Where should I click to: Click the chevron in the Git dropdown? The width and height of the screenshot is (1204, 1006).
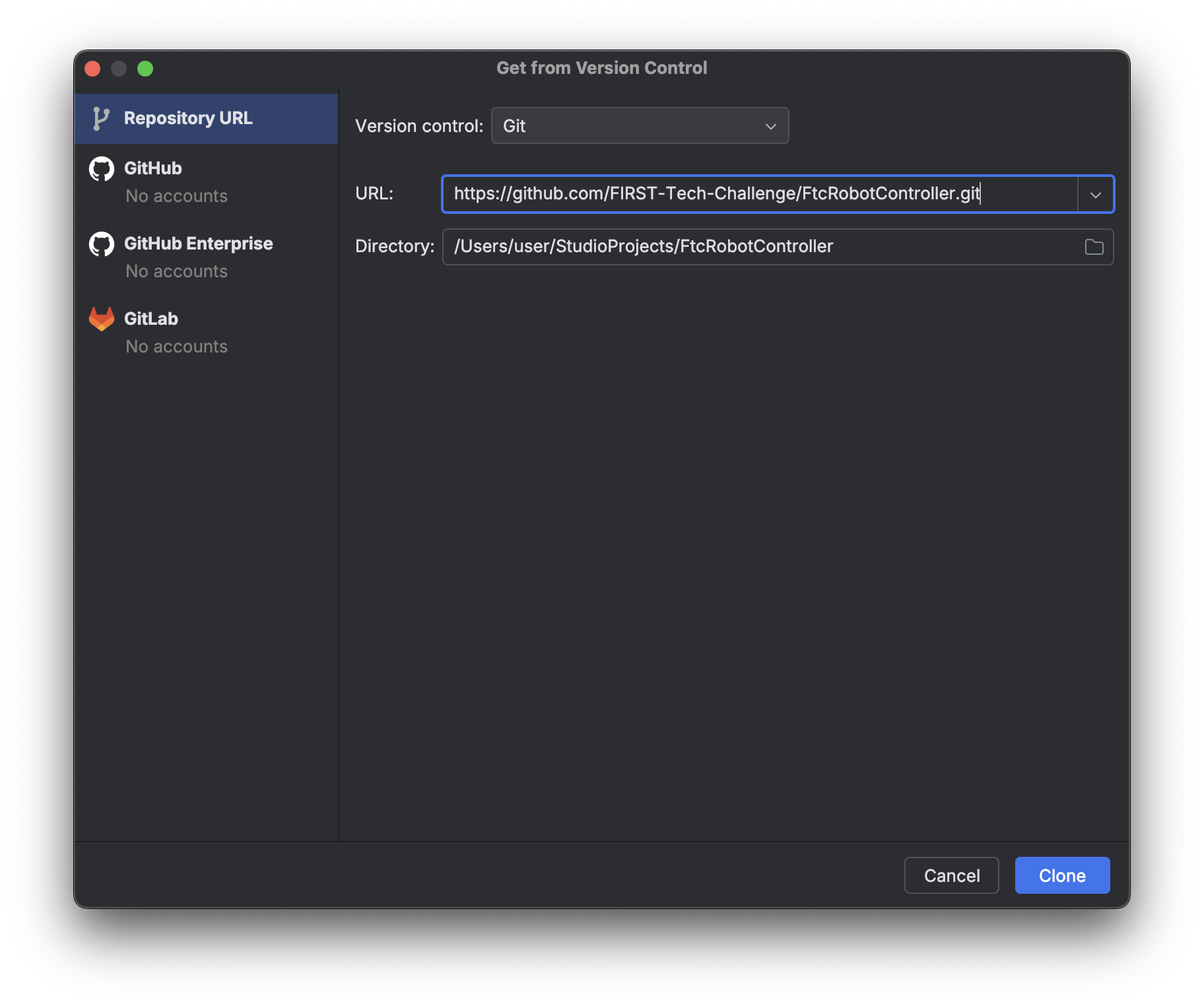tap(770, 127)
